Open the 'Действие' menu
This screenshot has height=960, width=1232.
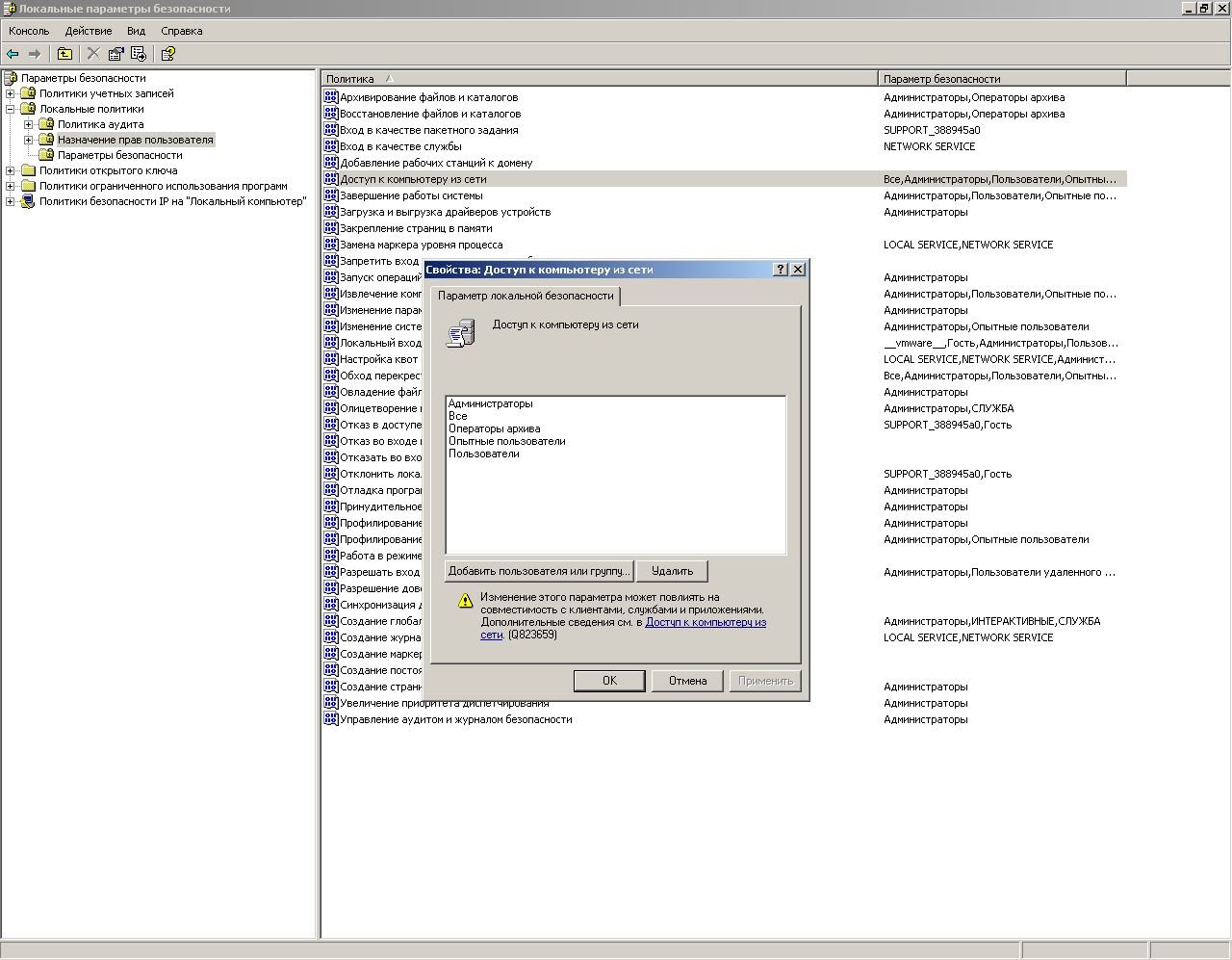tap(89, 31)
